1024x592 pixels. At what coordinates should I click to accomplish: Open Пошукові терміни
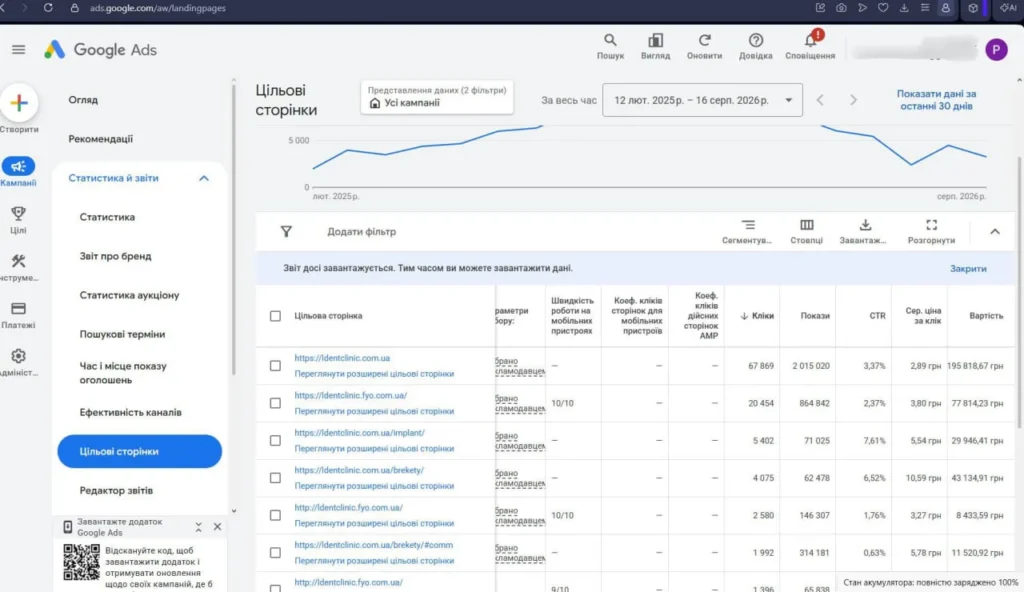[x=122, y=334]
